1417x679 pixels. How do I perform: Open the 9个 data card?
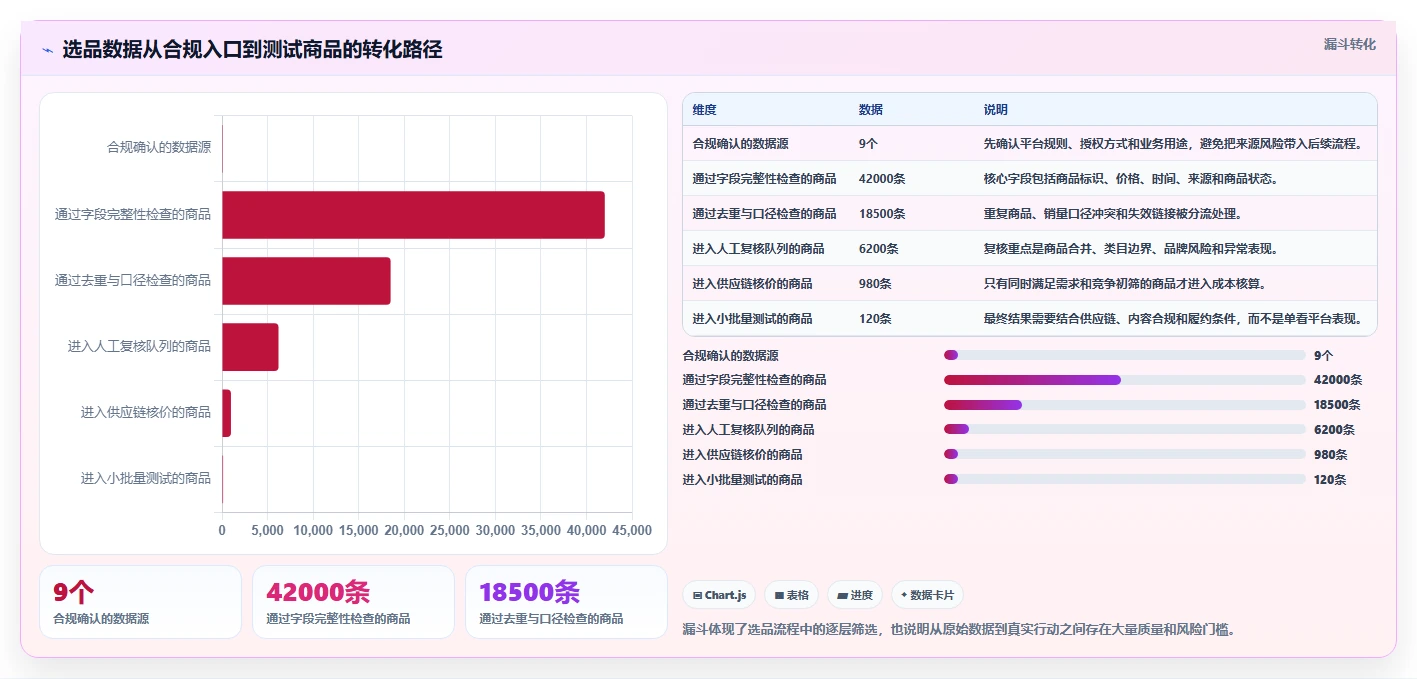[140, 602]
